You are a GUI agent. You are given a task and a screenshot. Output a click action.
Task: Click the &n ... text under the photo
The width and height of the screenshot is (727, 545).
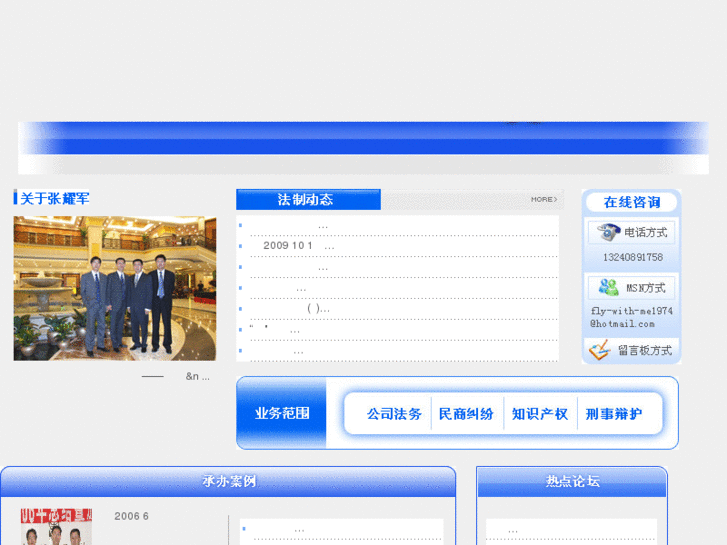click(198, 377)
